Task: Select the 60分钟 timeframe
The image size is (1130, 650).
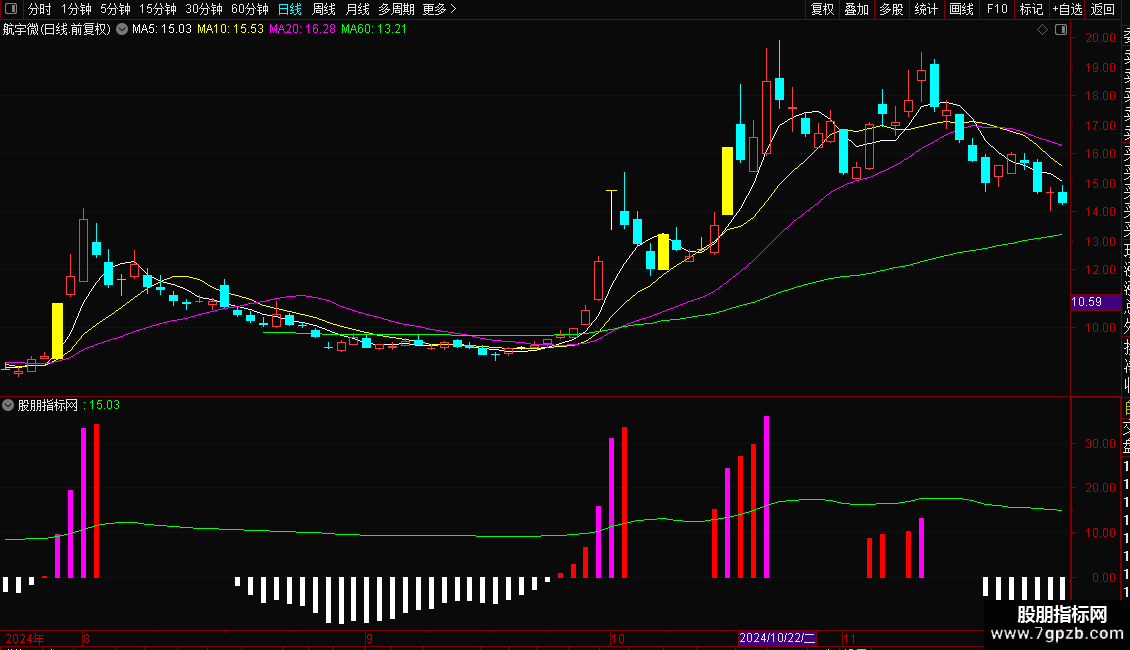Action: pyautogui.click(x=250, y=9)
